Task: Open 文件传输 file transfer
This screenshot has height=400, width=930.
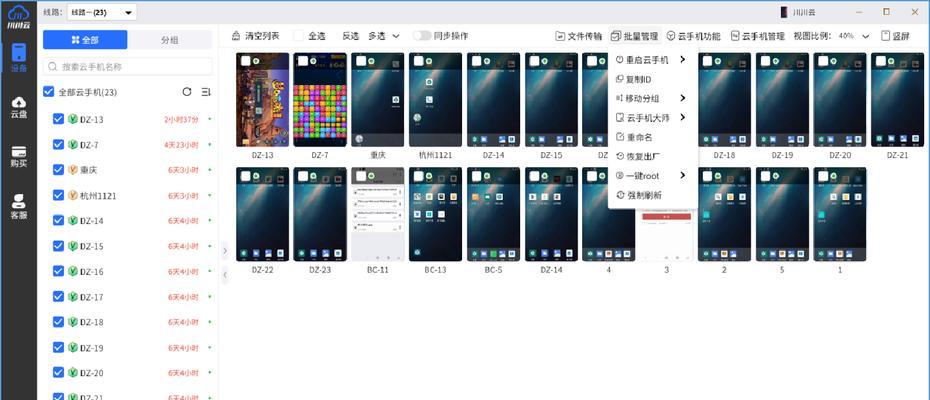Action: pyautogui.click(x=578, y=36)
